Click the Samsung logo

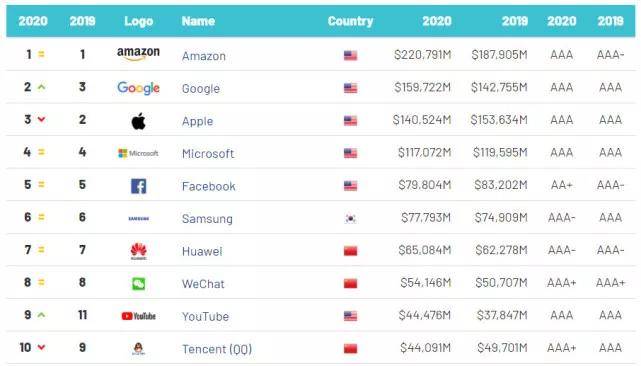(x=139, y=219)
